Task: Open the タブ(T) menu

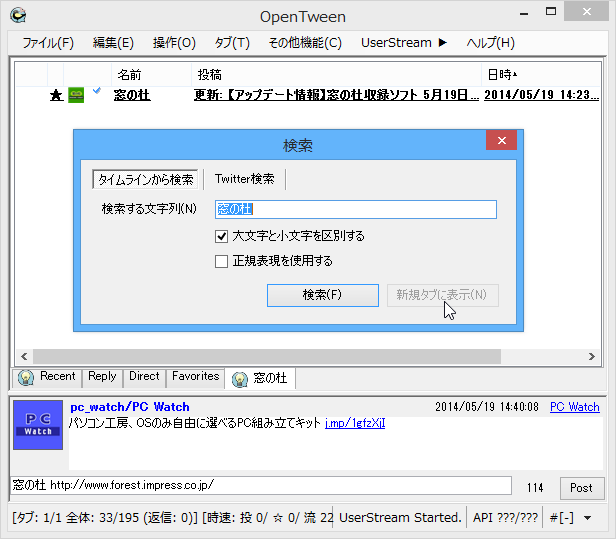Action: tap(232, 42)
